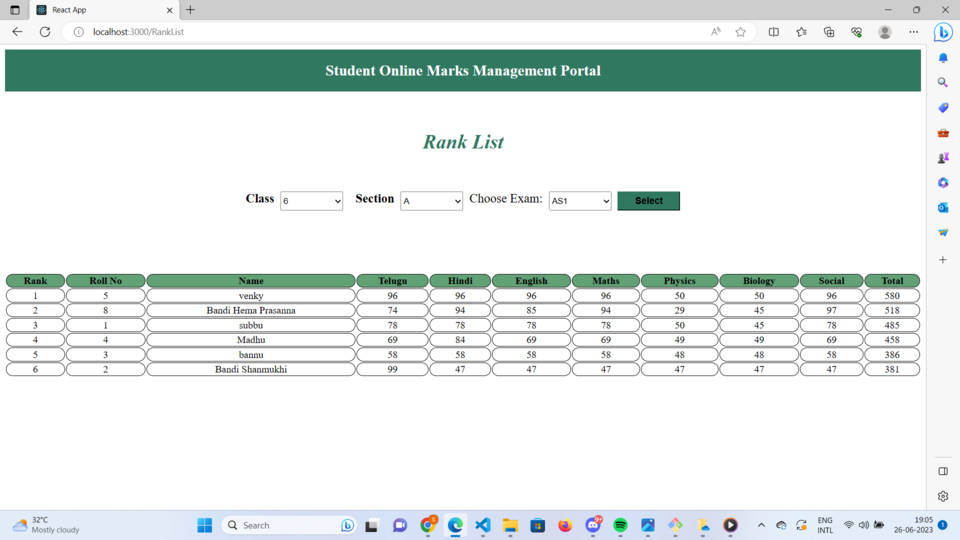Screen dimensions: 960x540
Task: Focus the address bar URL
Action: click(138, 32)
